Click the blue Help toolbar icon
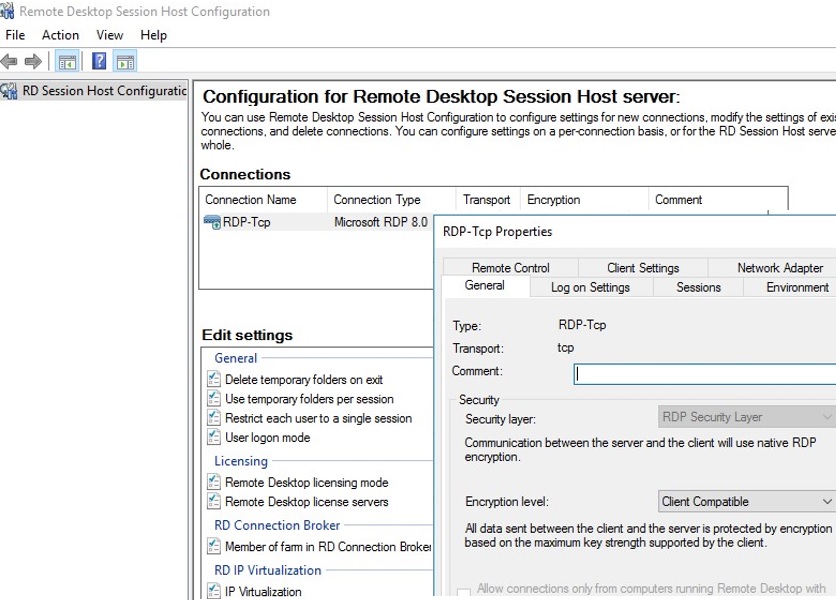Image resolution: width=836 pixels, height=600 pixels. click(x=99, y=62)
